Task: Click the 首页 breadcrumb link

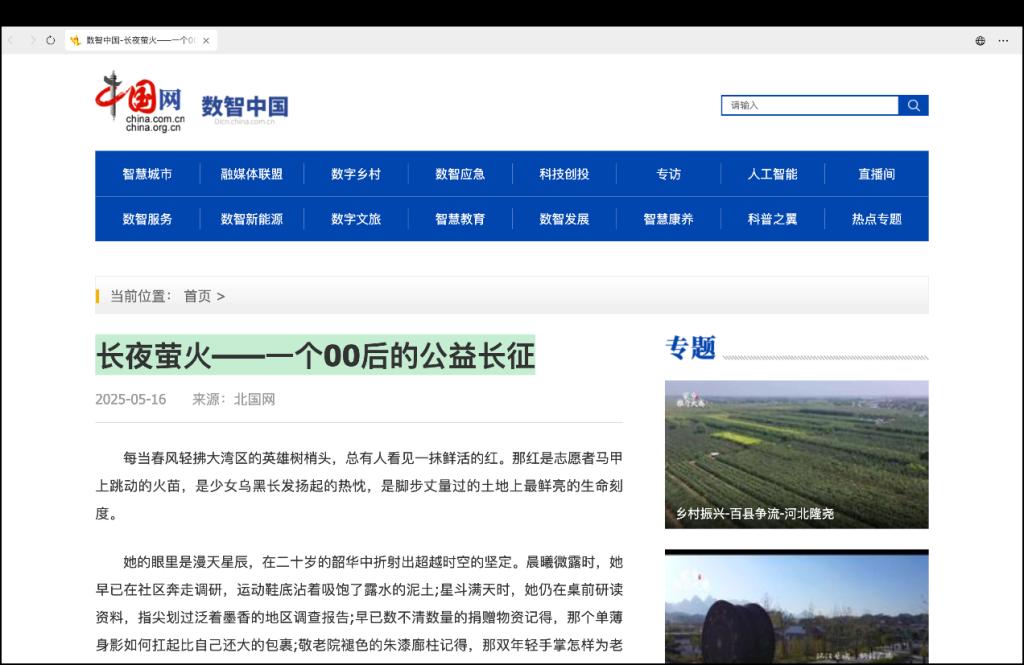Action: tap(197, 296)
